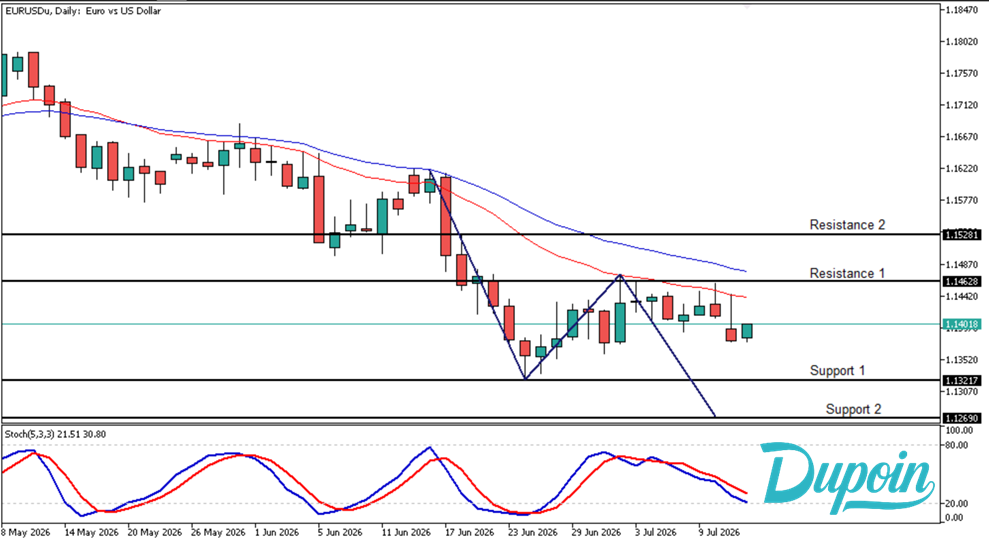989x538 pixels.
Task: Click the 1 Jun 2026 date label
Action: (x=278, y=532)
